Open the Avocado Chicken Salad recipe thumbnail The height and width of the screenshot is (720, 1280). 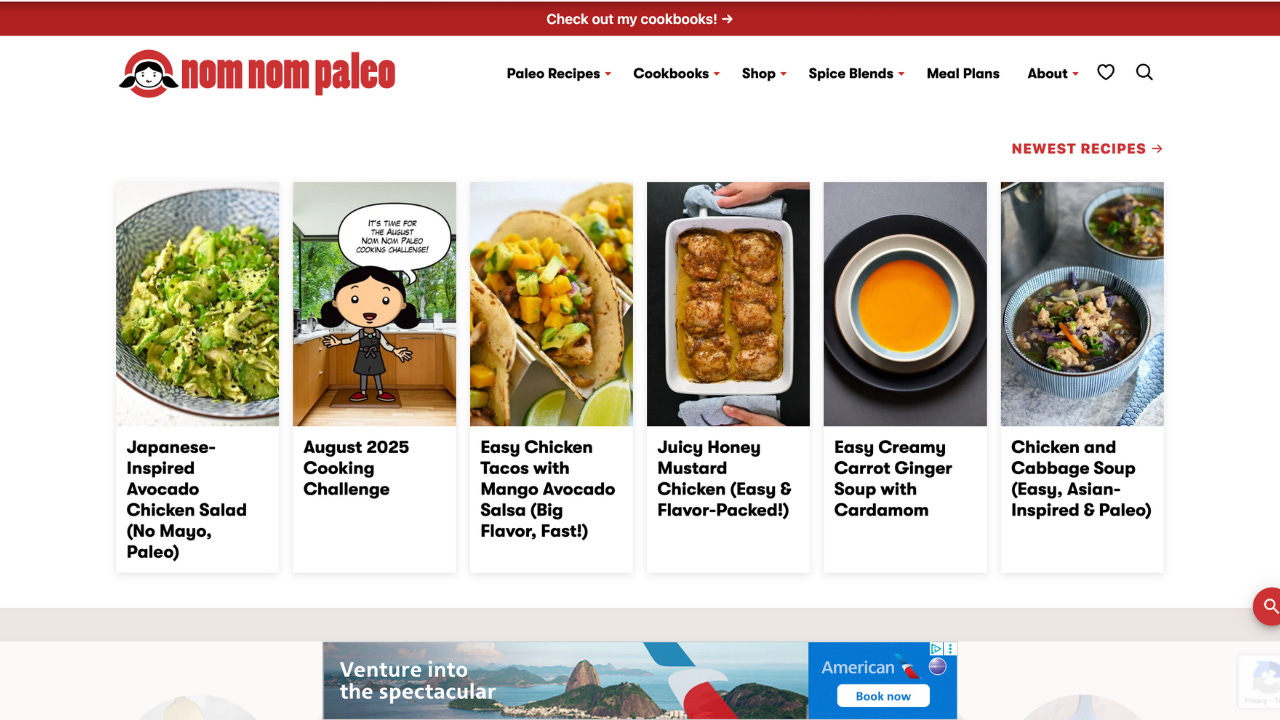(x=197, y=304)
